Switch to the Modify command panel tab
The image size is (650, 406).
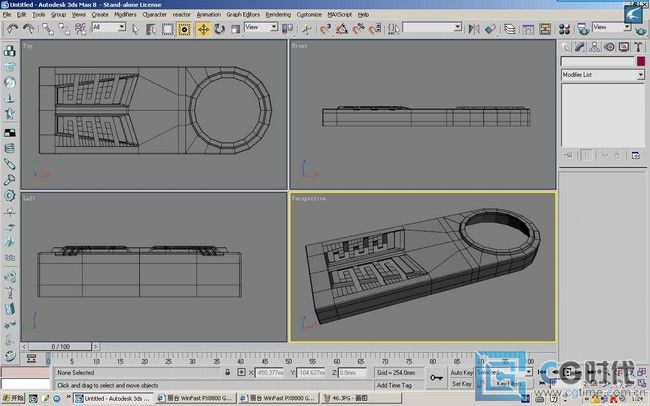580,47
